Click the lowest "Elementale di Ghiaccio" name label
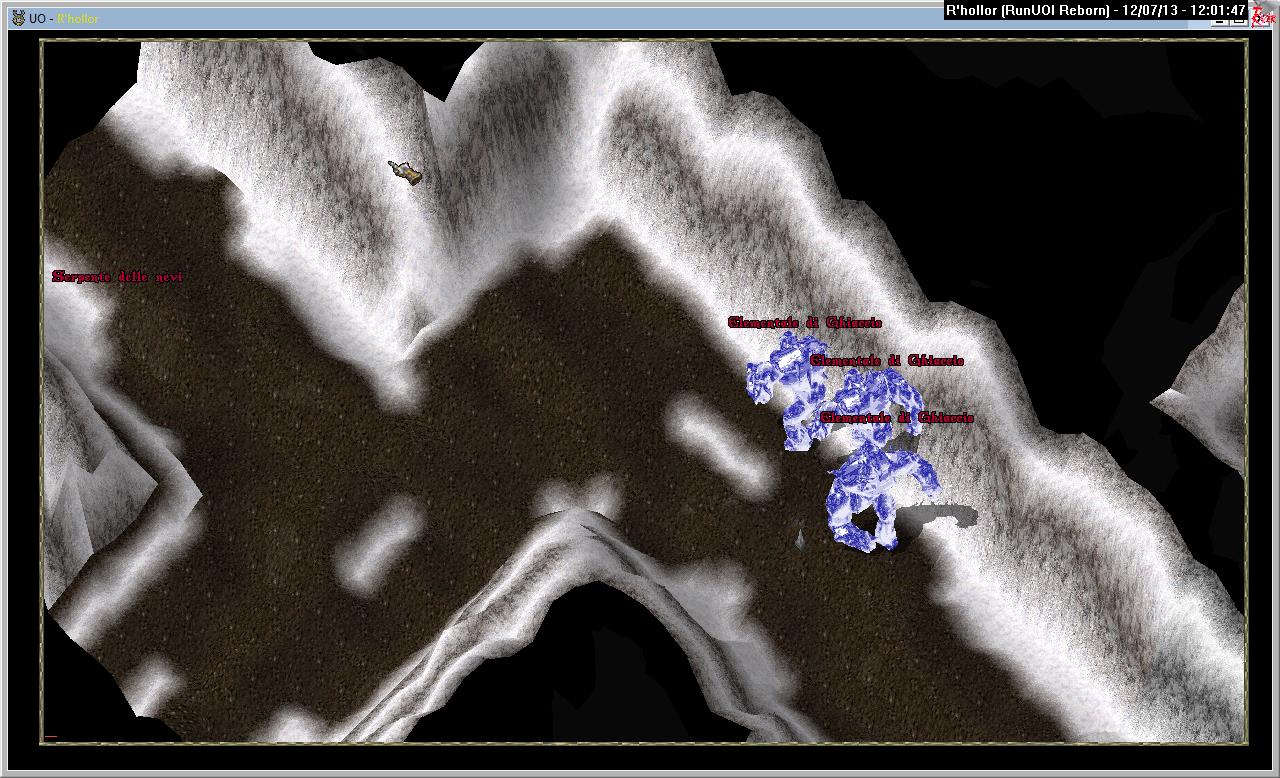Viewport: 1280px width, 778px height. pyautogui.click(x=896, y=417)
